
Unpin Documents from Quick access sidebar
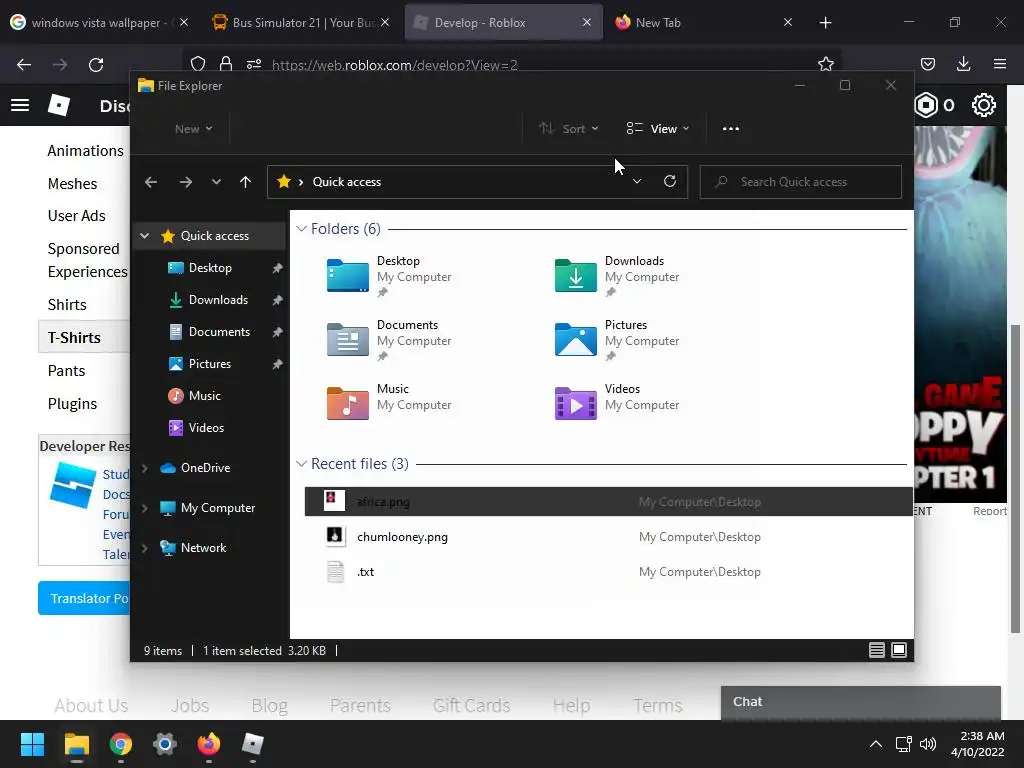tap(277, 332)
